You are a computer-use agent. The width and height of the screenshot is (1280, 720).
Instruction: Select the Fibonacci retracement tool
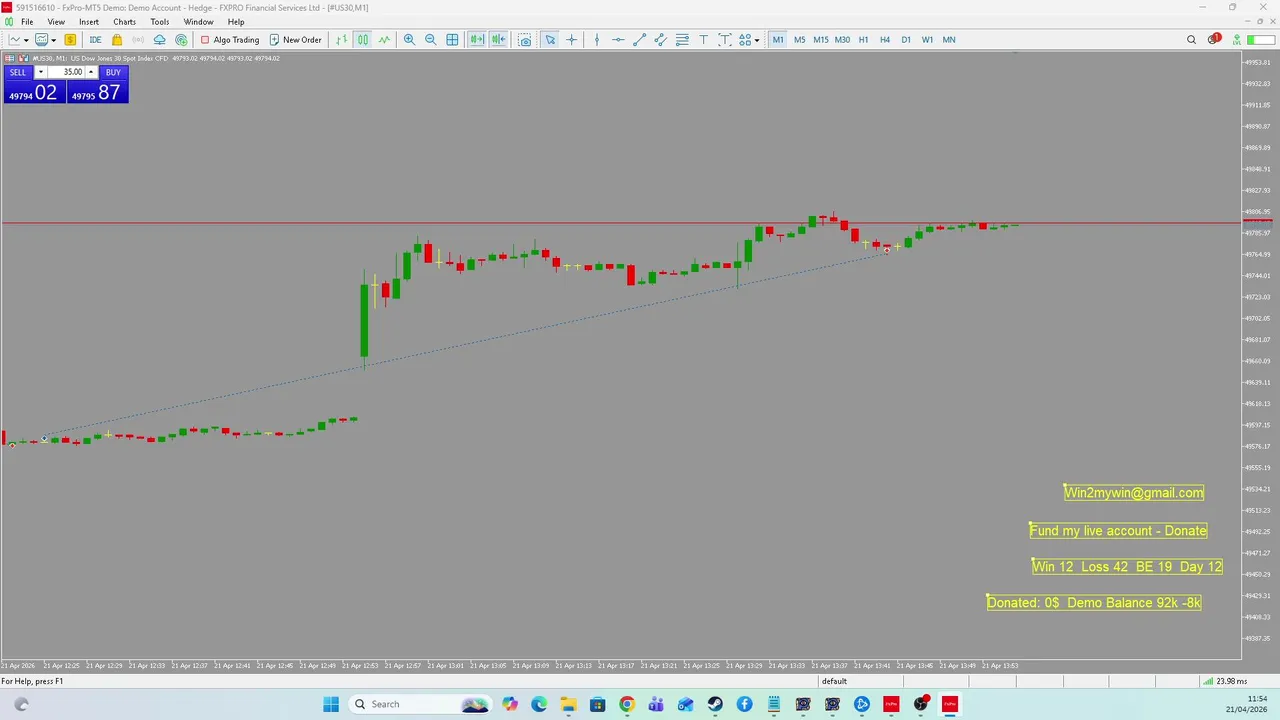(682, 40)
